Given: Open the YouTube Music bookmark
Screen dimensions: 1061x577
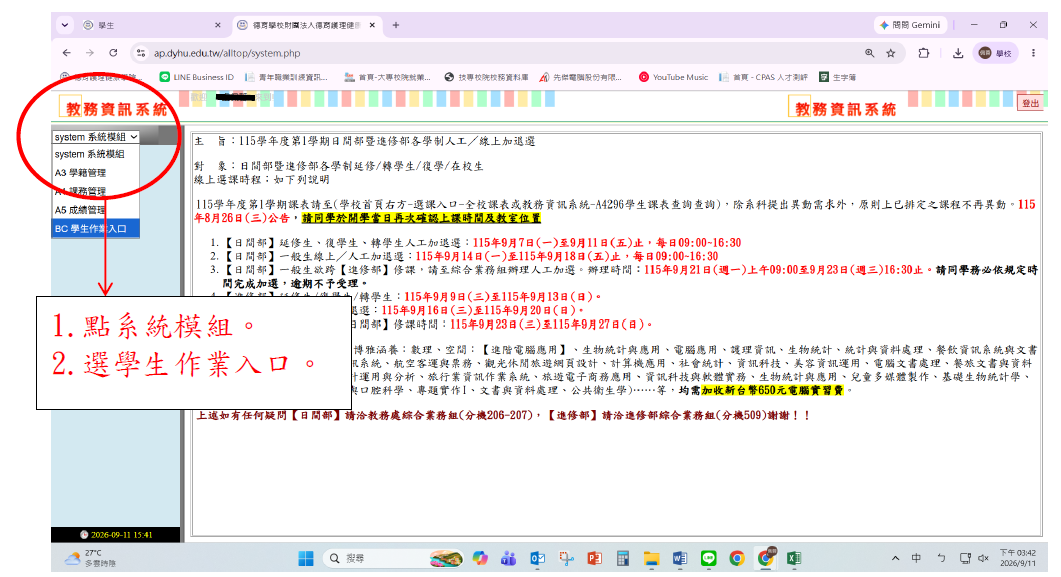Looking at the screenshot, I should pos(673,77).
